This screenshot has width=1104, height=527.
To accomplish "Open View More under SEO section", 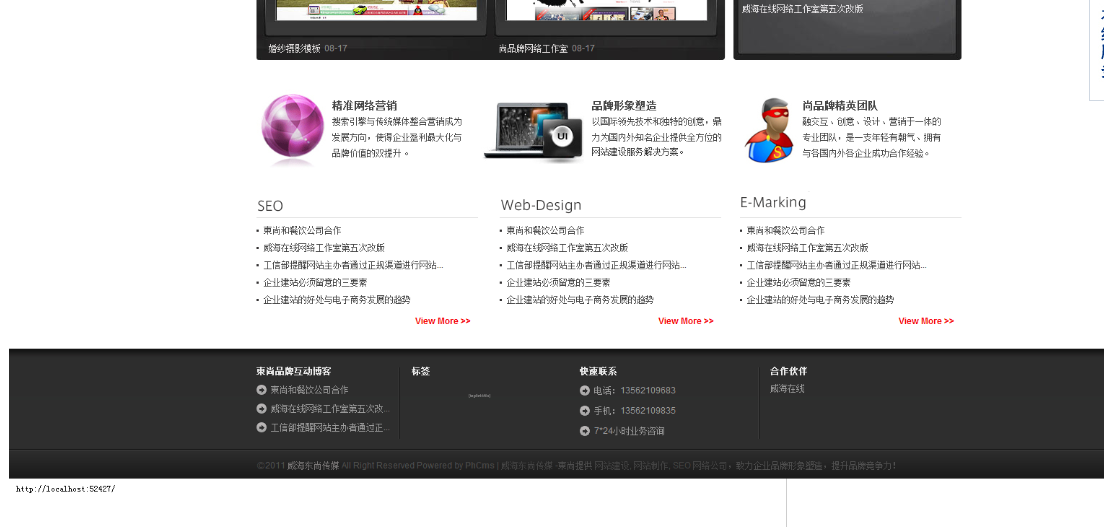I will coord(442,321).
